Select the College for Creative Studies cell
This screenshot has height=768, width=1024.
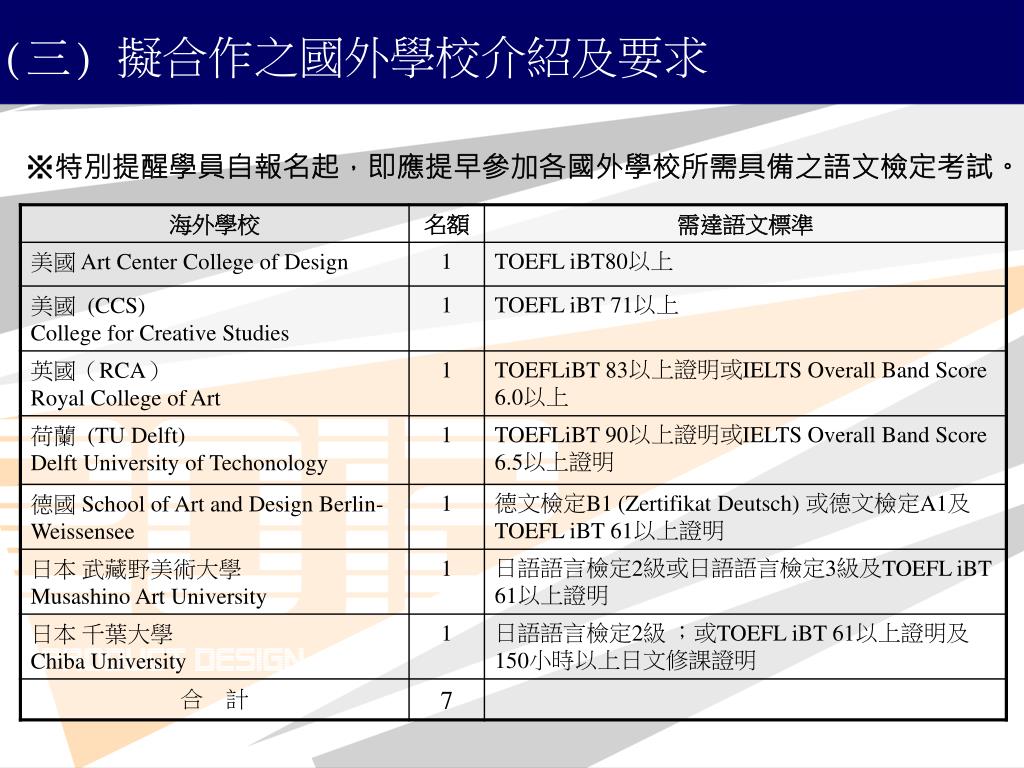coord(215,319)
